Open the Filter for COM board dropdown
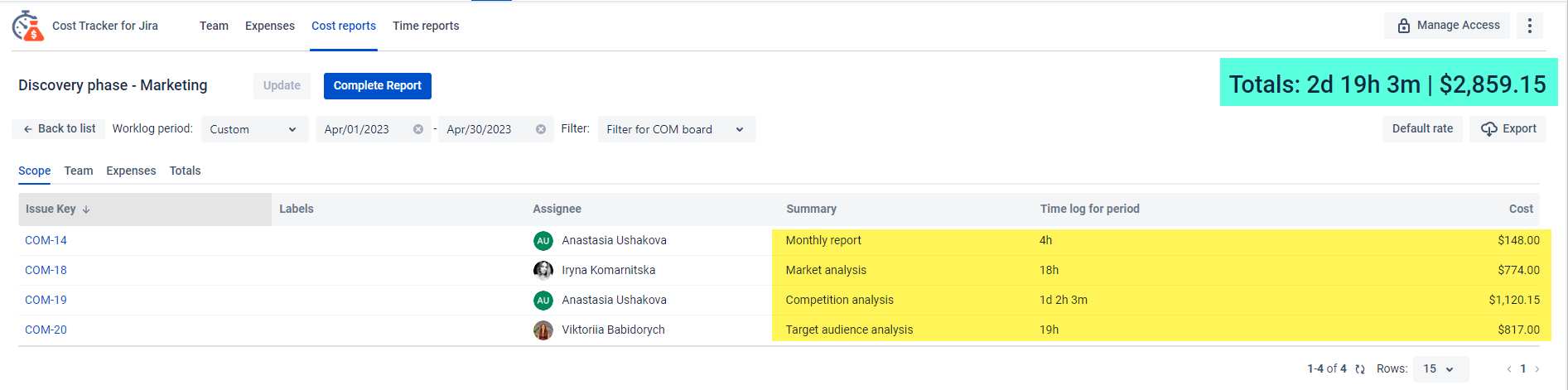The width and height of the screenshot is (1568, 390). (x=676, y=129)
